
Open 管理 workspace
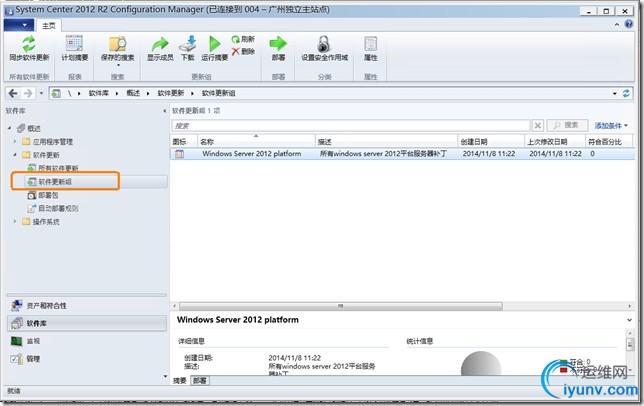coord(87,359)
